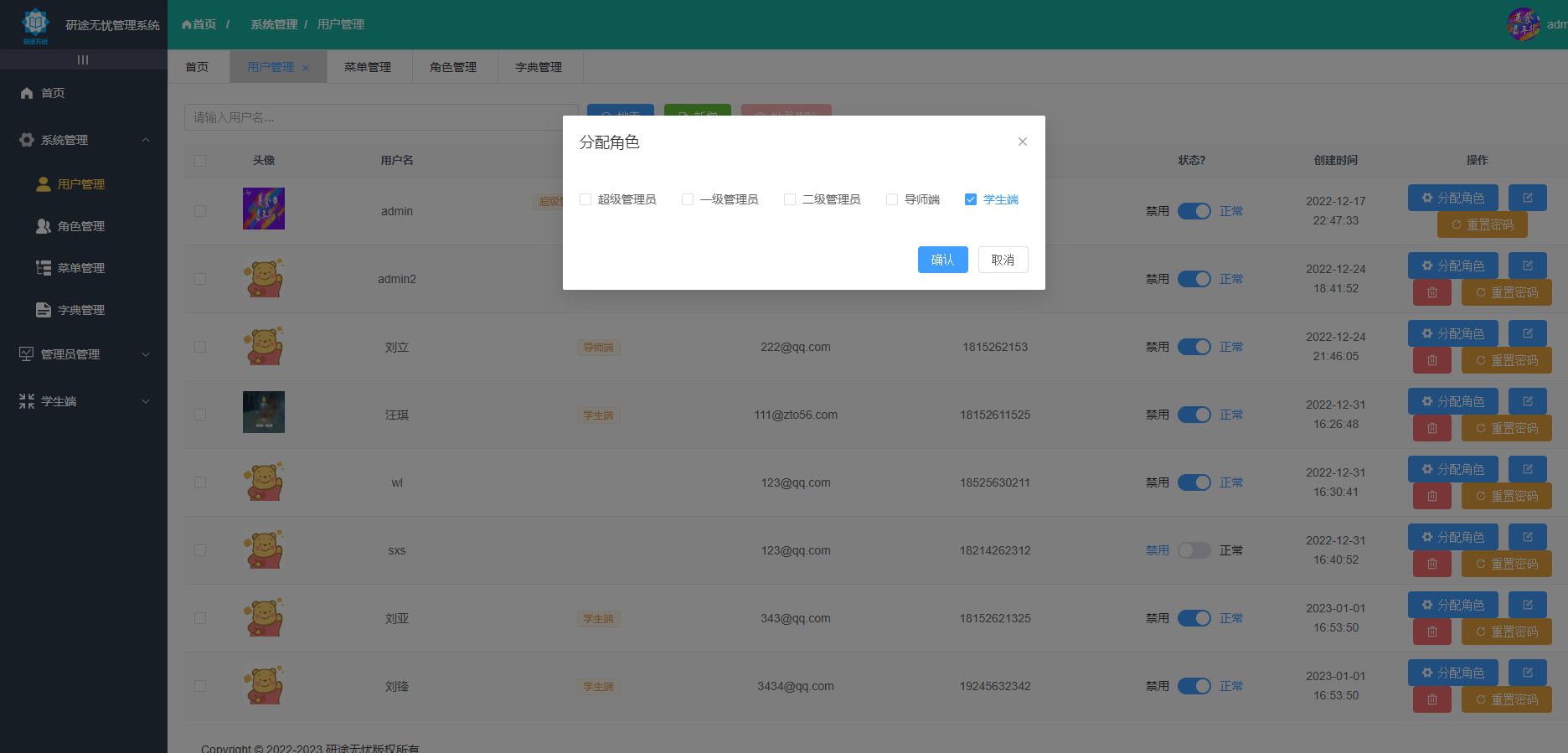Click delete trash icon for wl
1568x753 pixels.
click(x=1432, y=496)
